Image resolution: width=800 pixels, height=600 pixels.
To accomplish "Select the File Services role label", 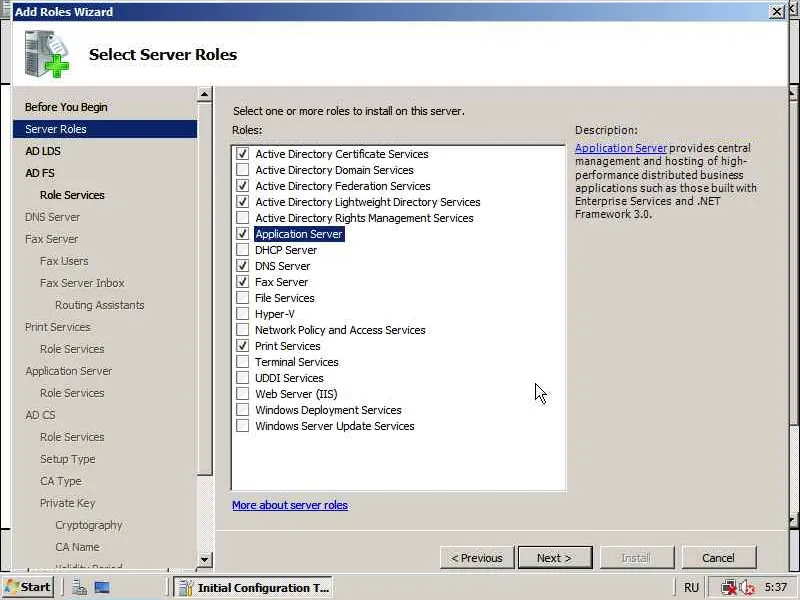I will coord(285,298).
